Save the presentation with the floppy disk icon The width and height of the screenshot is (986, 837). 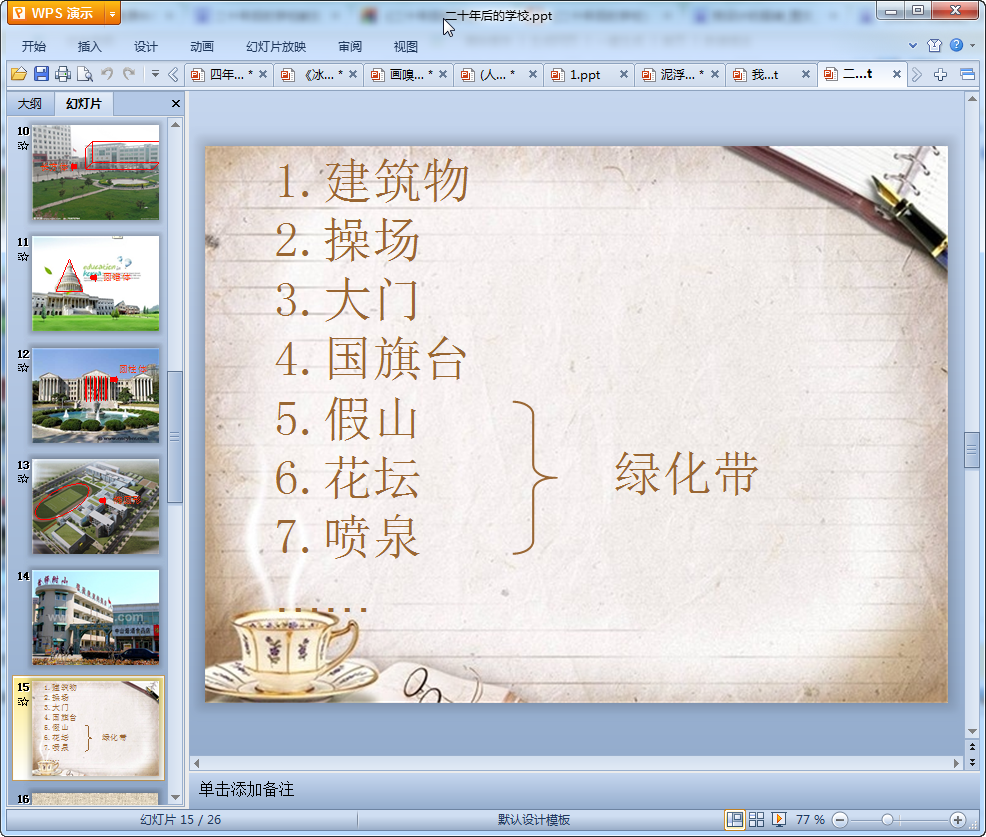click(x=41, y=74)
